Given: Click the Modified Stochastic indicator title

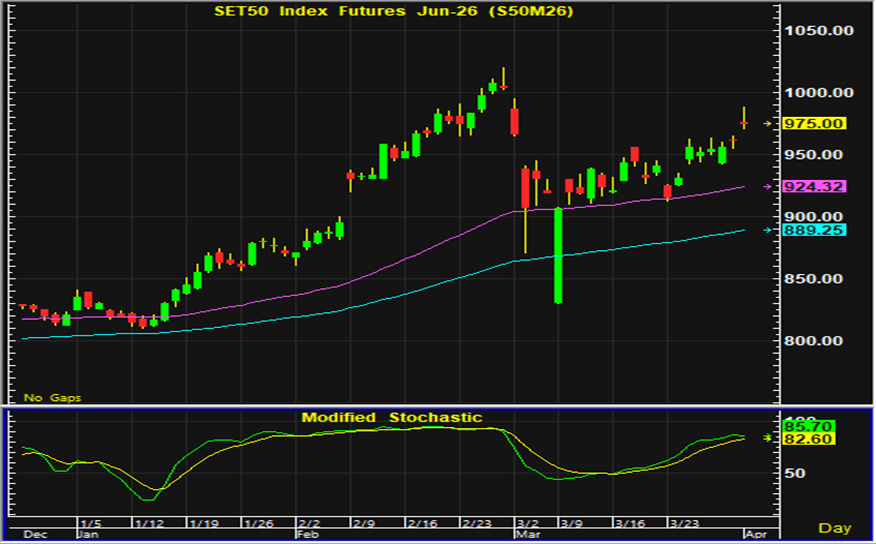Looking at the screenshot, I should 392,417.
